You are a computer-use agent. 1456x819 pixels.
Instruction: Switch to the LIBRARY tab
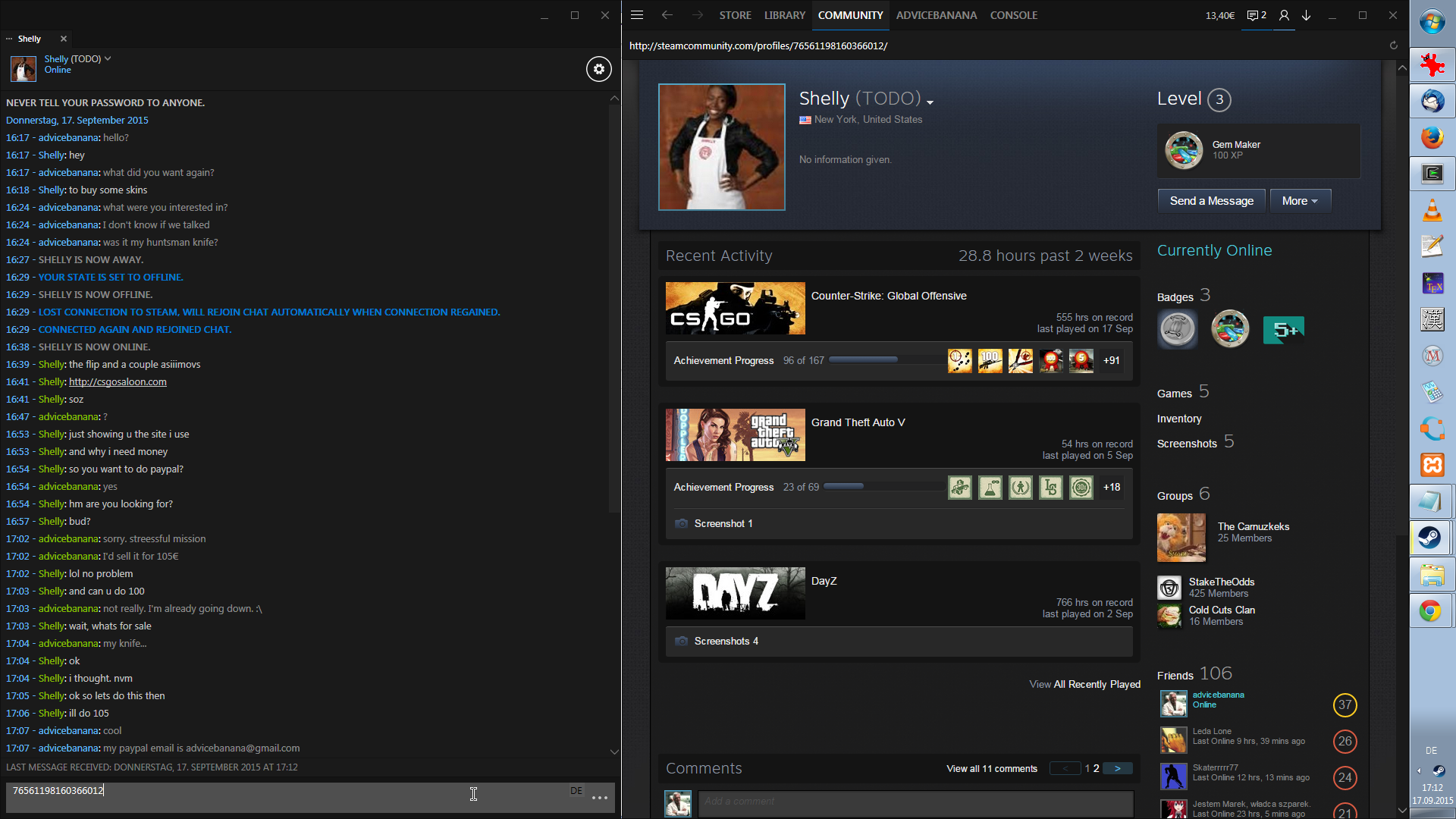pyautogui.click(x=784, y=15)
